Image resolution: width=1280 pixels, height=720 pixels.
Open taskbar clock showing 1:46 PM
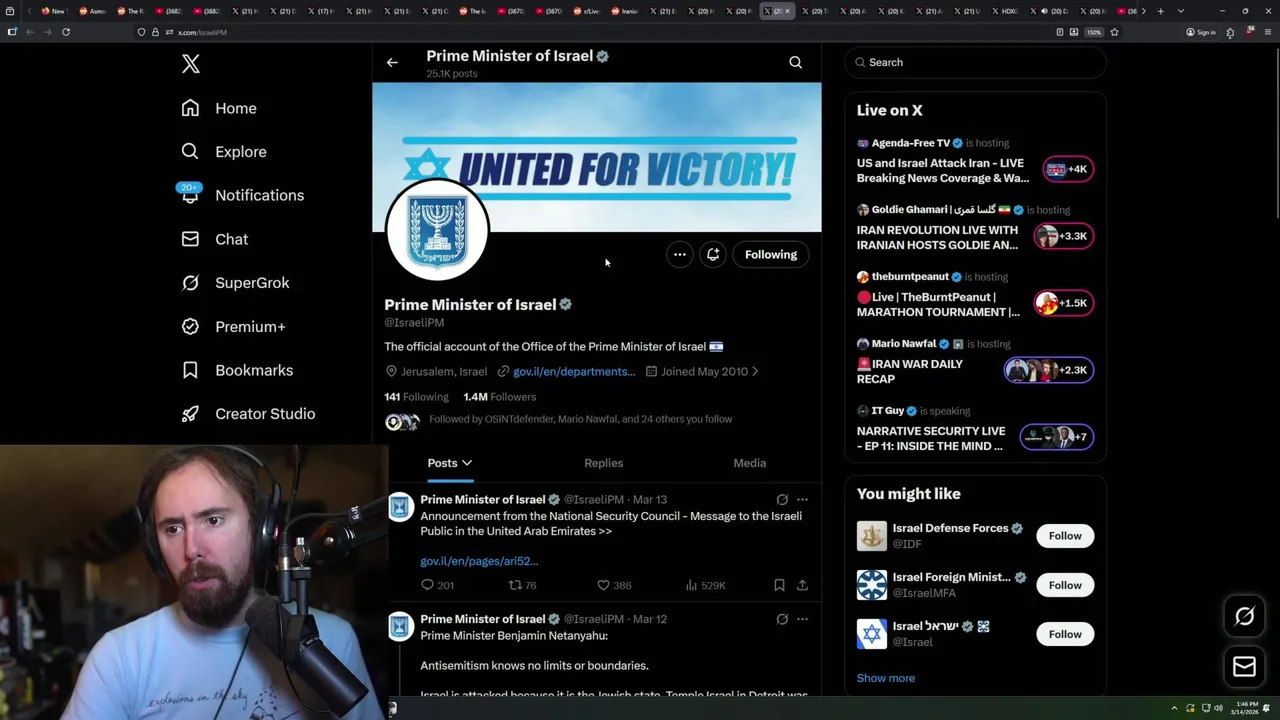point(1246,708)
